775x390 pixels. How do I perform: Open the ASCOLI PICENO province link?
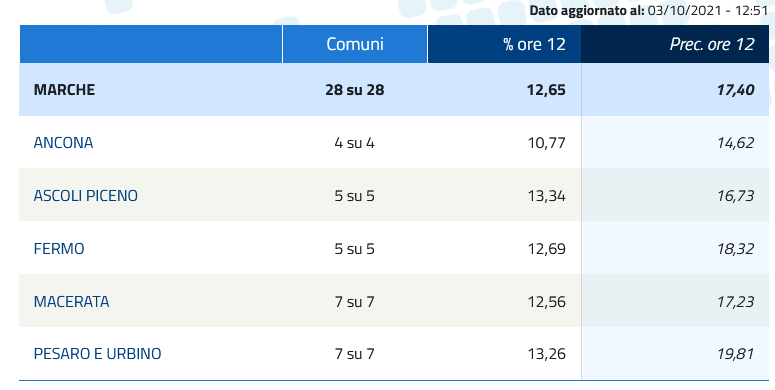pyautogui.click(x=86, y=196)
